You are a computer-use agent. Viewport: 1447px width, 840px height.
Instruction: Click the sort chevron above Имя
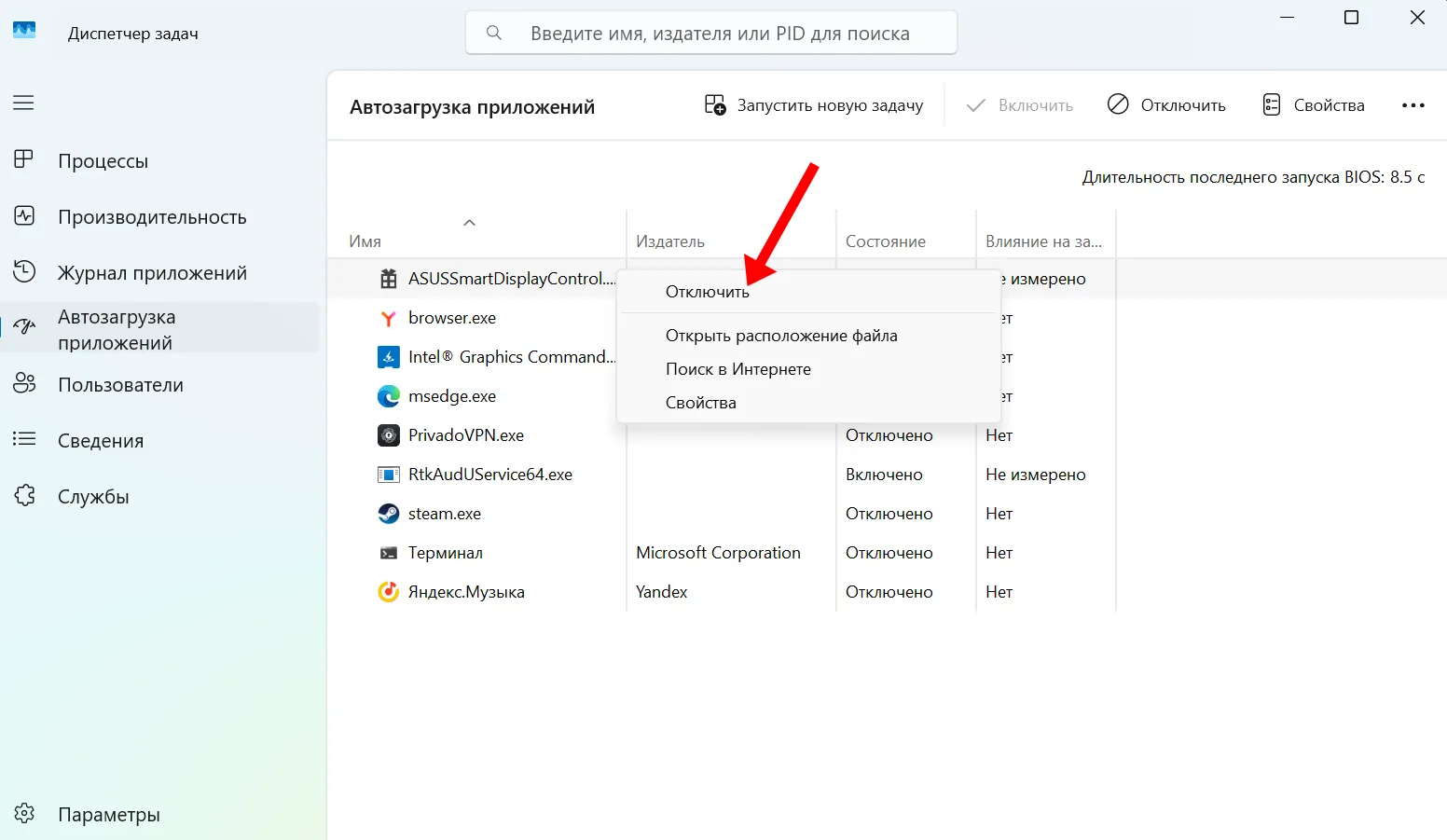tap(470, 222)
